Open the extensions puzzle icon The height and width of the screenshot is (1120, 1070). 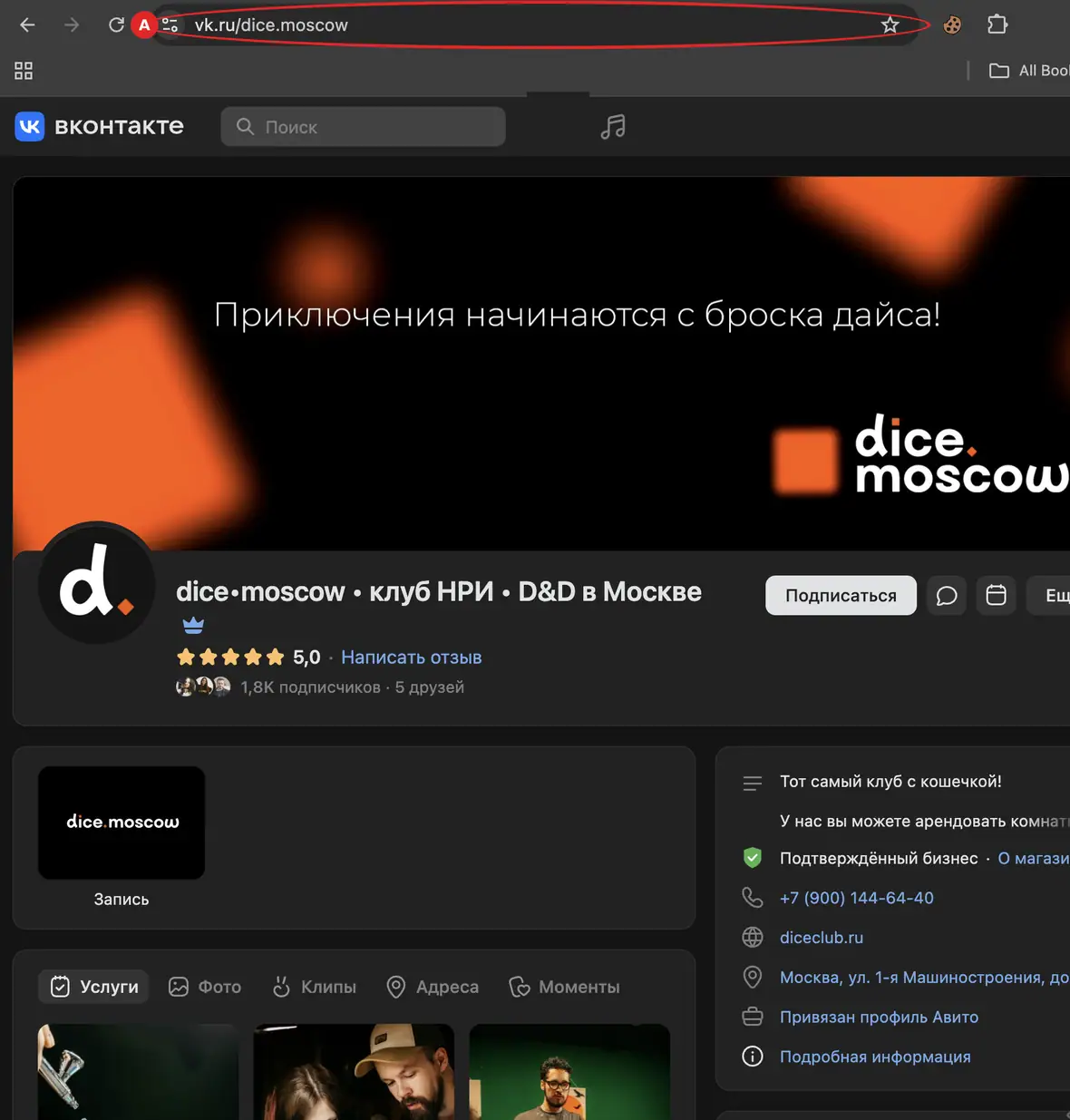pyautogui.click(x=997, y=24)
